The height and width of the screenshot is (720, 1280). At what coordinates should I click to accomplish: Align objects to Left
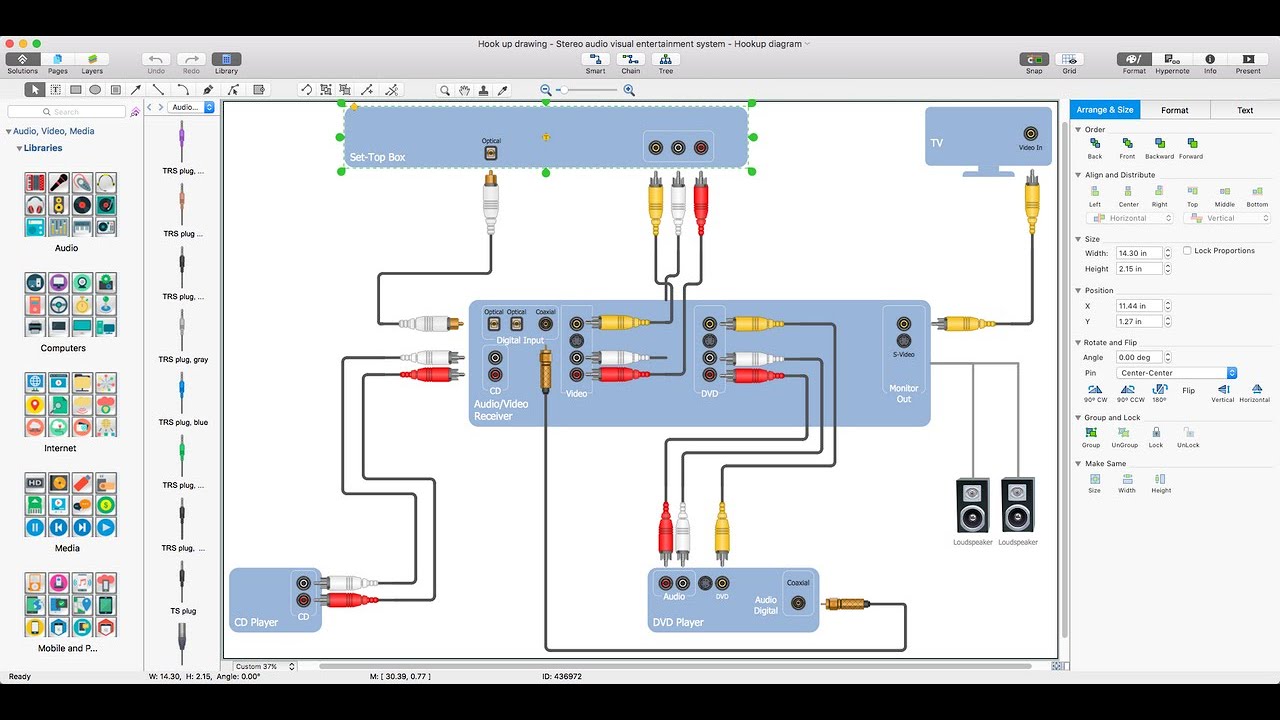click(x=1095, y=195)
